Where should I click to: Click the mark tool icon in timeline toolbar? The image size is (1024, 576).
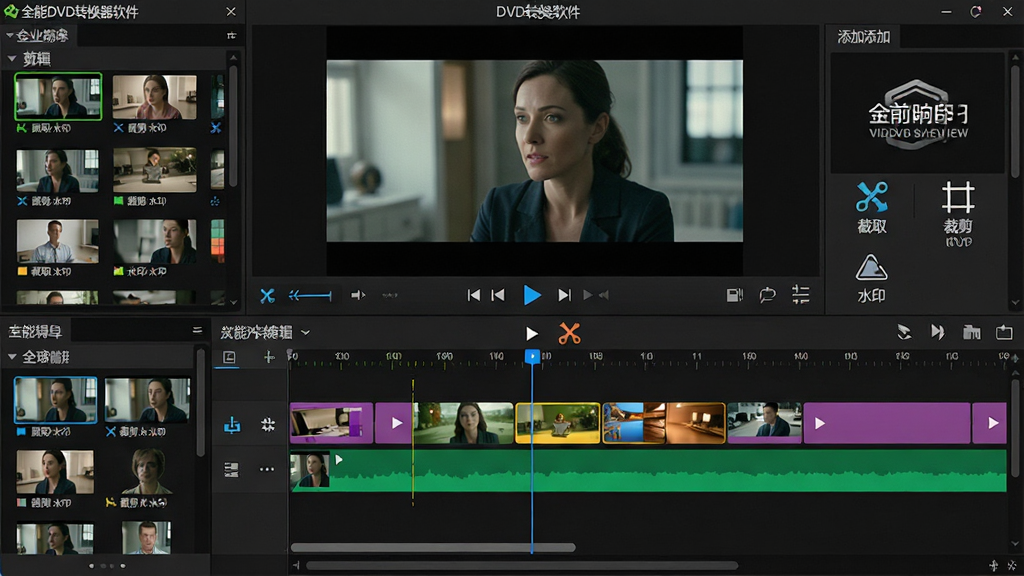click(x=904, y=332)
